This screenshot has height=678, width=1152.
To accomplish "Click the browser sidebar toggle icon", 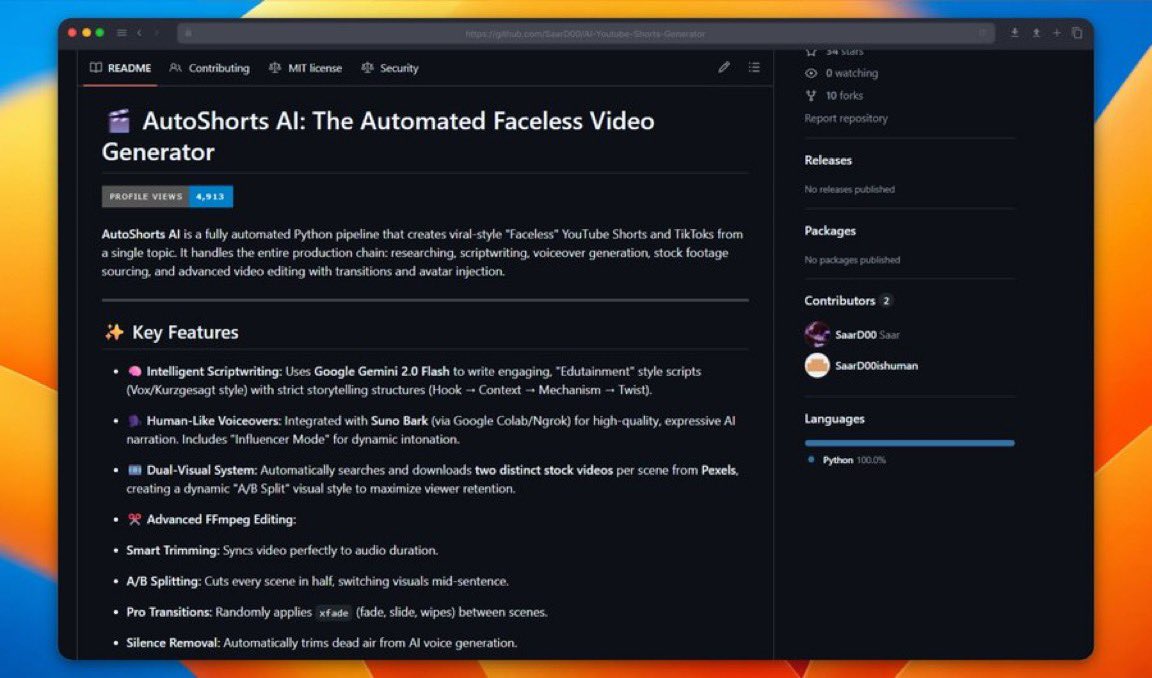I will (122, 33).
